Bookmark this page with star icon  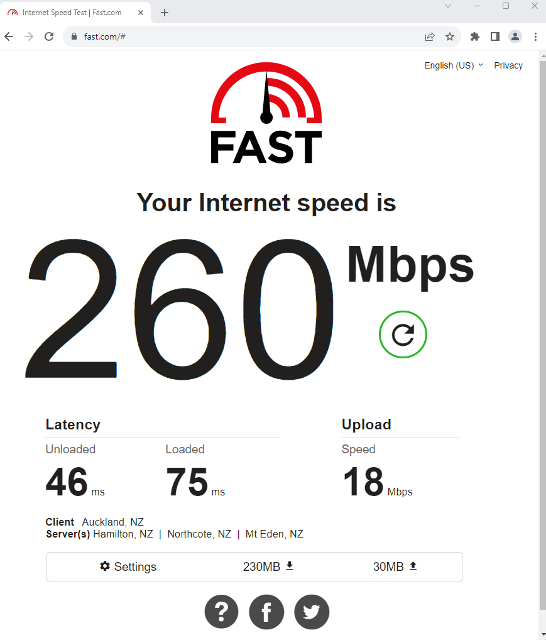(x=450, y=37)
